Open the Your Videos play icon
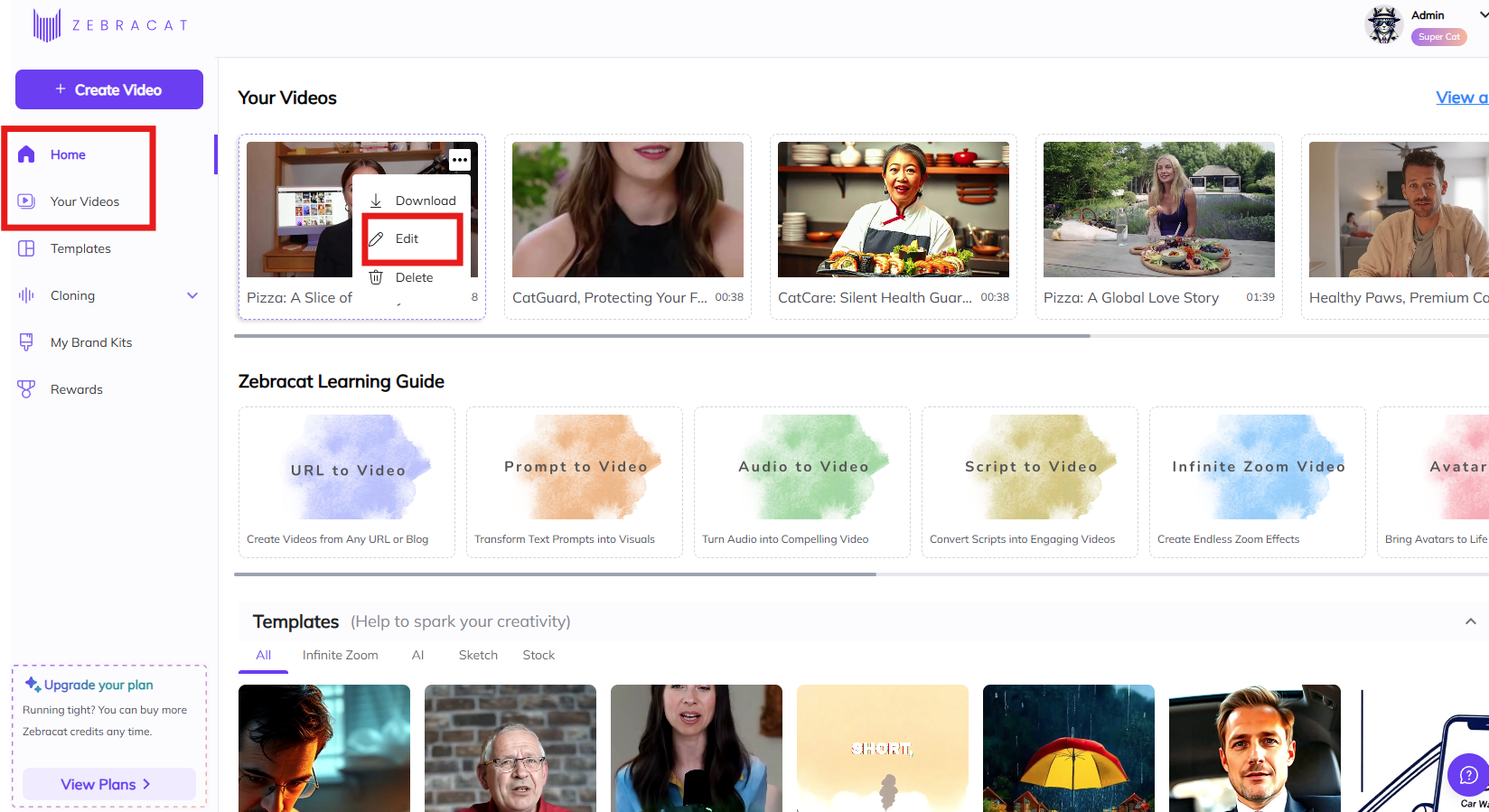Image resolution: width=1489 pixels, height=812 pixels. click(26, 201)
